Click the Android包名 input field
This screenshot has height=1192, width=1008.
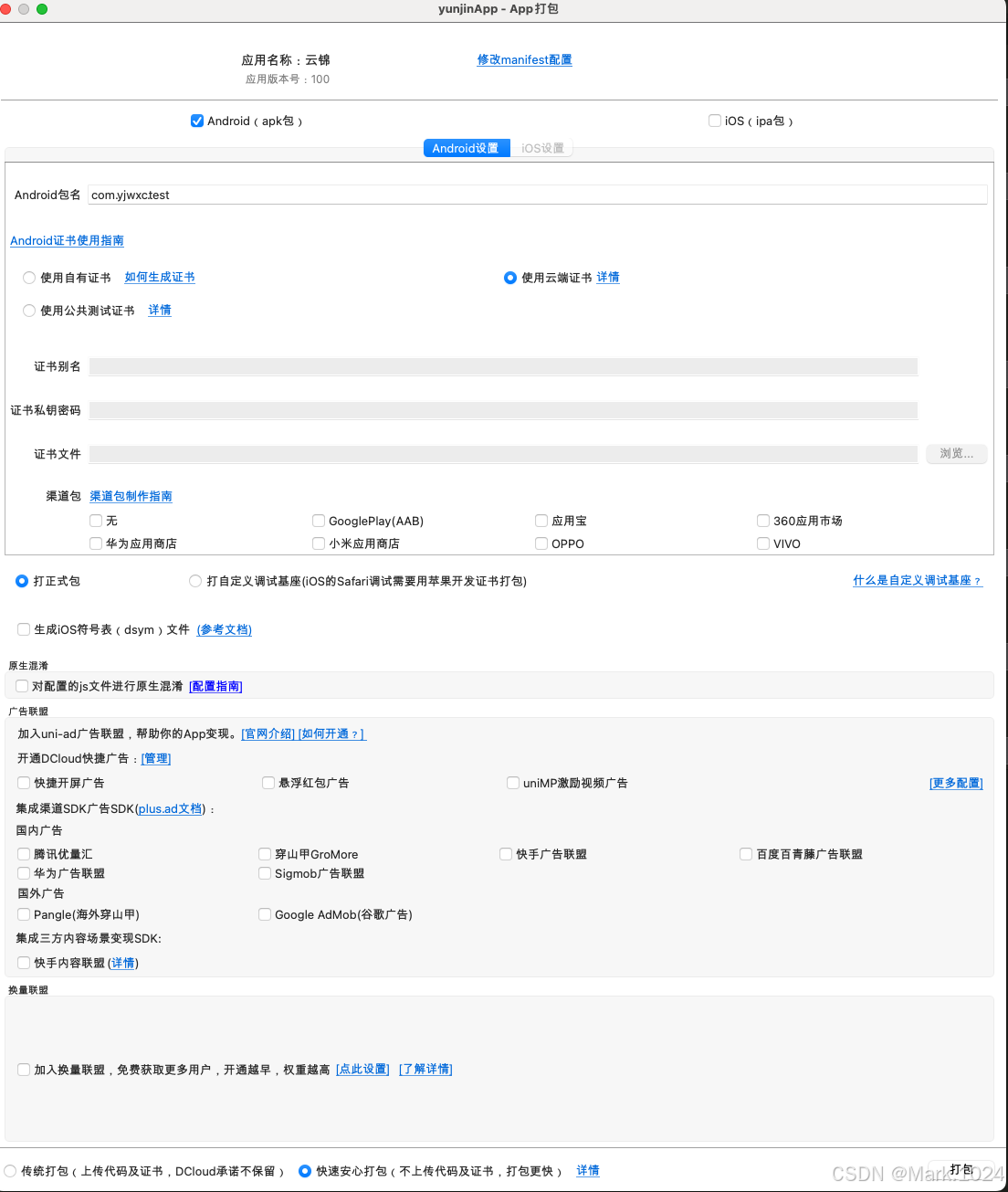click(x=365, y=194)
